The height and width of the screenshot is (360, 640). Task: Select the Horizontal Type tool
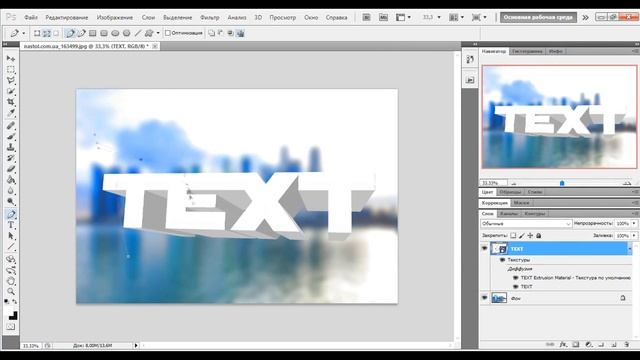(11, 225)
